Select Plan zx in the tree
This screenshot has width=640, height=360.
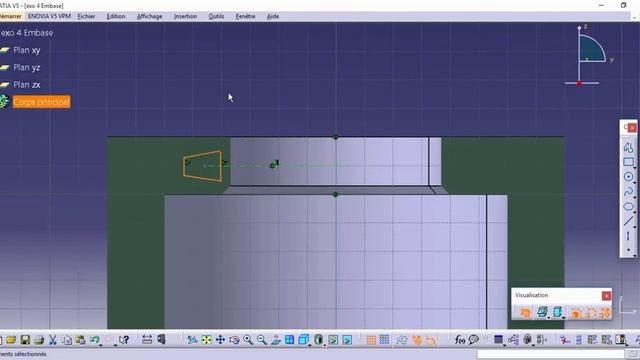coord(27,84)
